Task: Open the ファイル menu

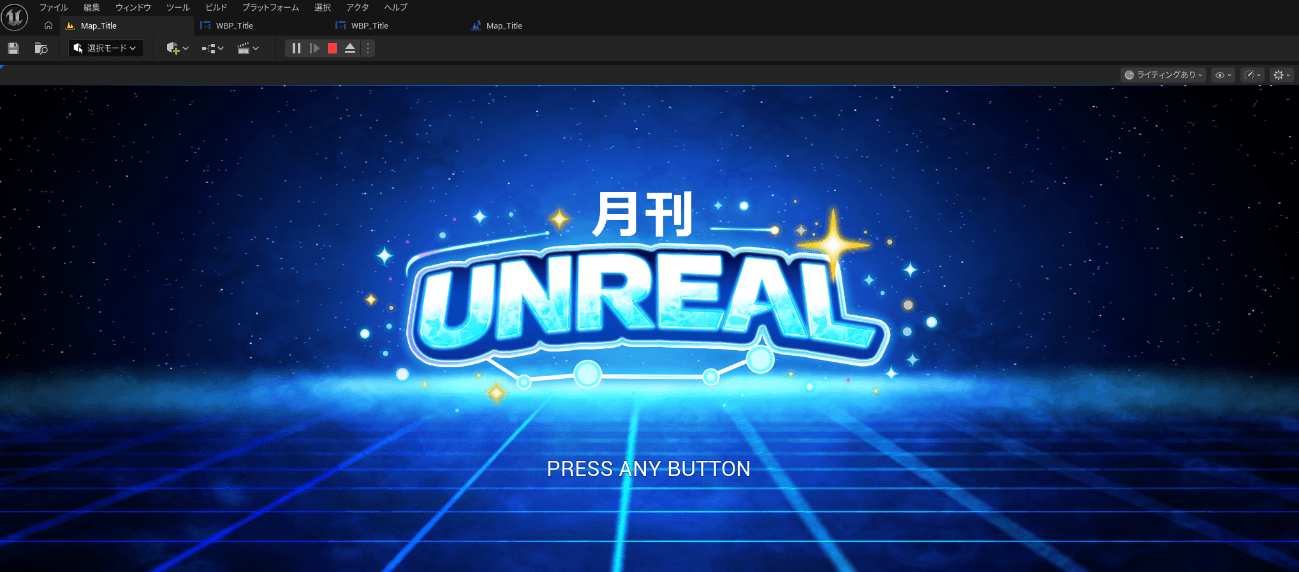Action: coord(53,7)
